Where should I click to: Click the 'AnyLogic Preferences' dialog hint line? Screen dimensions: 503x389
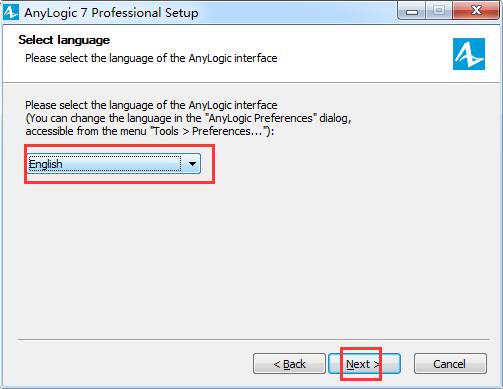pyautogui.click(x=188, y=118)
